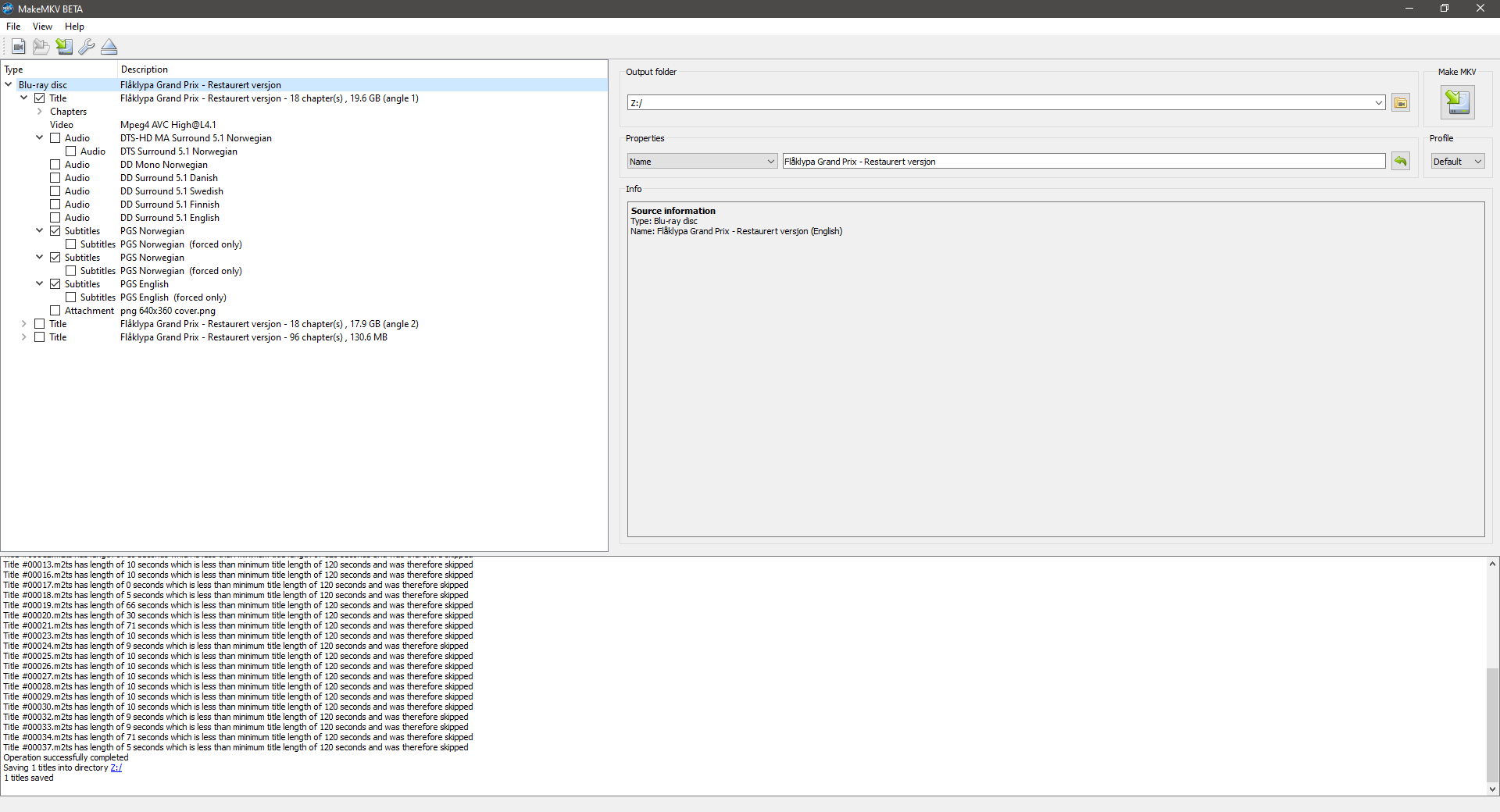Check the forced-only PGS English subtitles
The width and height of the screenshot is (1500, 812).
click(x=70, y=297)
